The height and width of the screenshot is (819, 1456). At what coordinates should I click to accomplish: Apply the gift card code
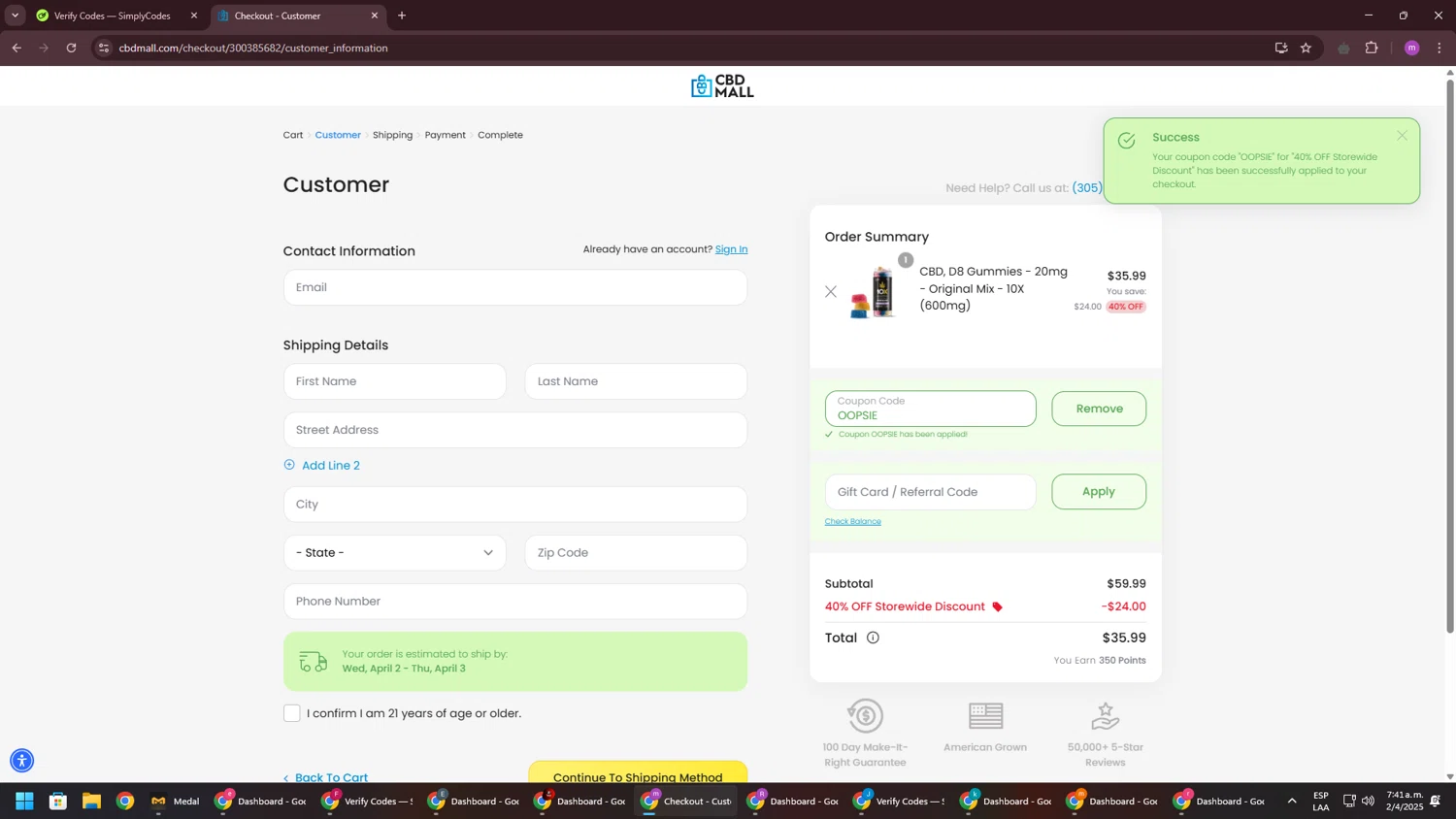[x=1099, y=492]
